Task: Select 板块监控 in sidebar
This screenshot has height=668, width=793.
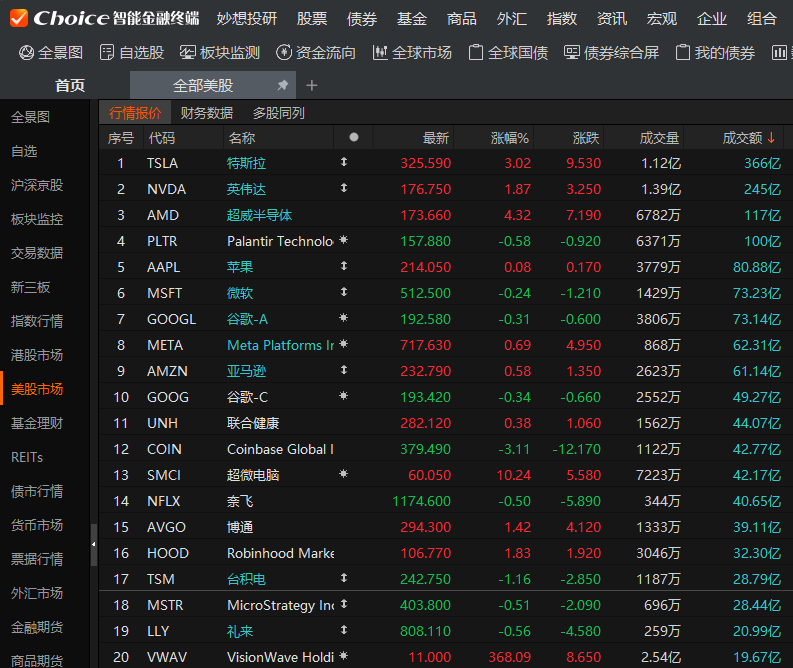Action: pyautogui.click(x=37, y=219)
